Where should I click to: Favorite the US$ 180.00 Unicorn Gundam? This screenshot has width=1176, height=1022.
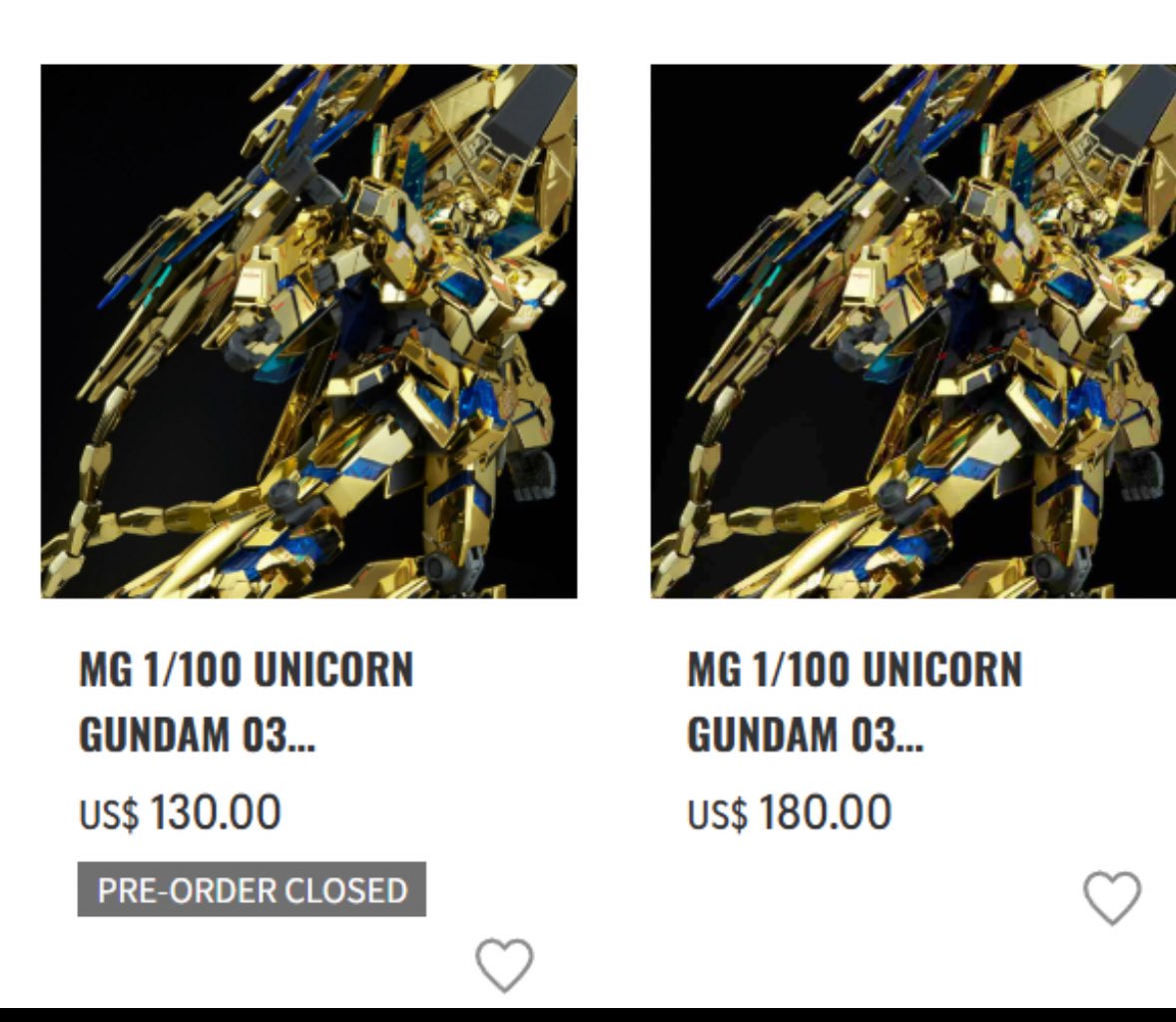[x=1112, y=897]
